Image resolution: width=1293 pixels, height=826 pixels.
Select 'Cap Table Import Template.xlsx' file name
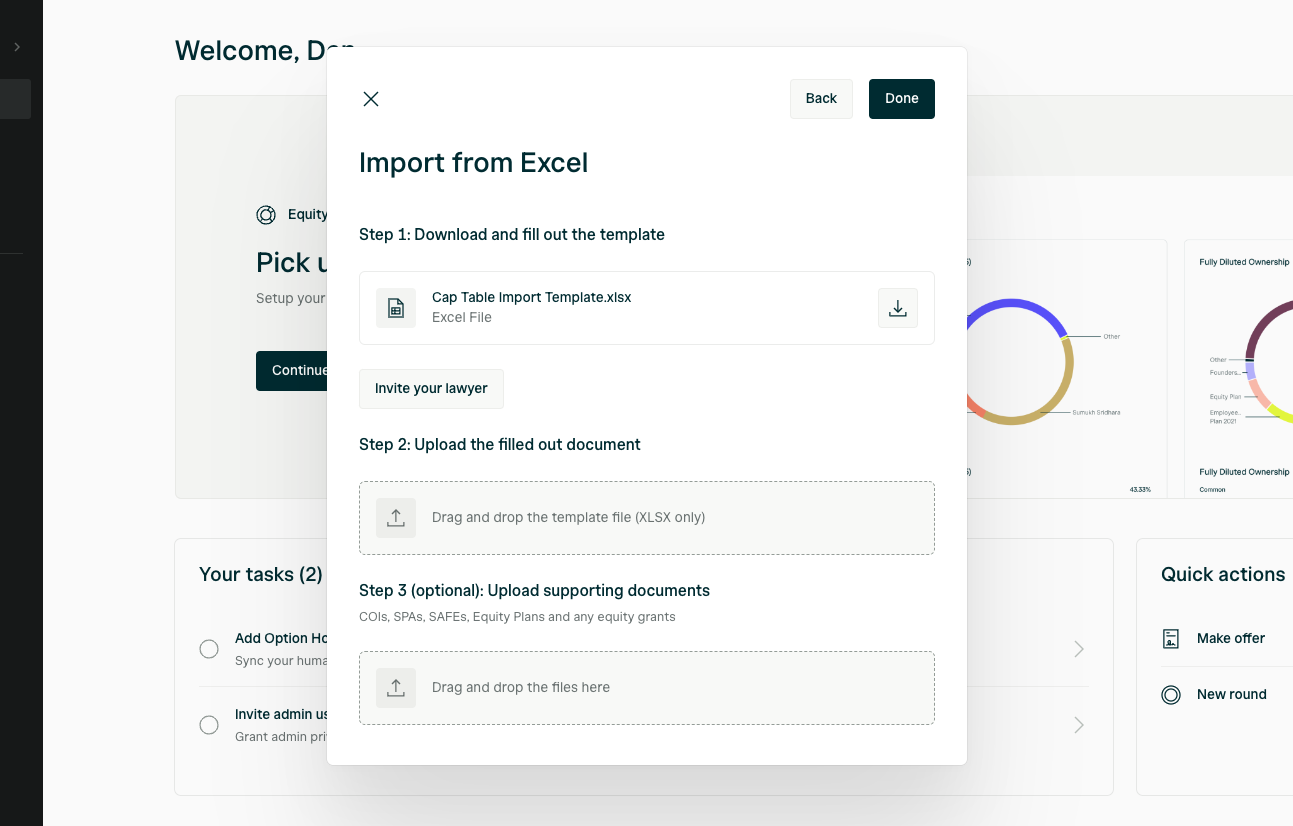click(x=531, y=297)
